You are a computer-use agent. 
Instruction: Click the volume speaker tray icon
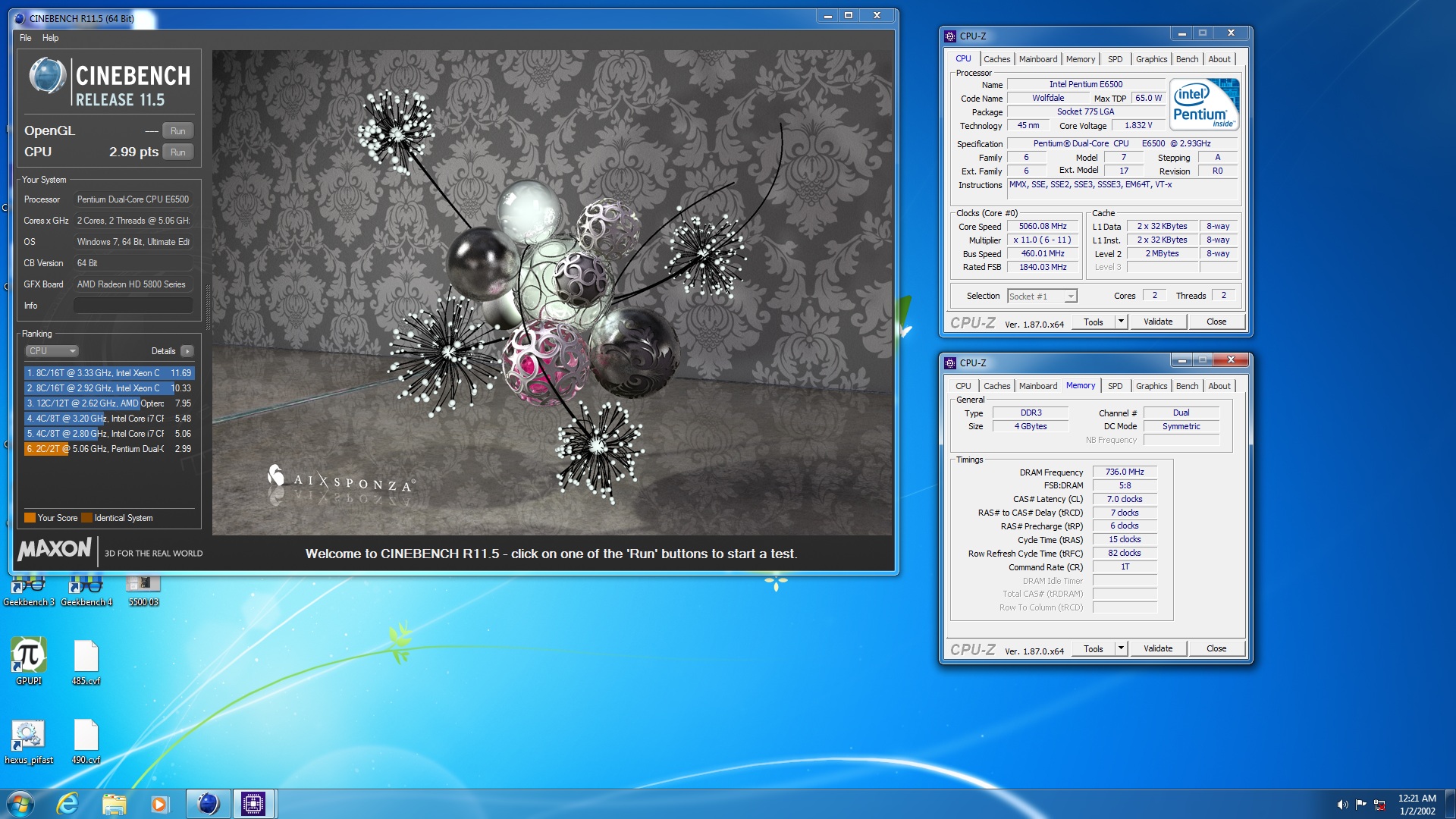[1342, 805]
